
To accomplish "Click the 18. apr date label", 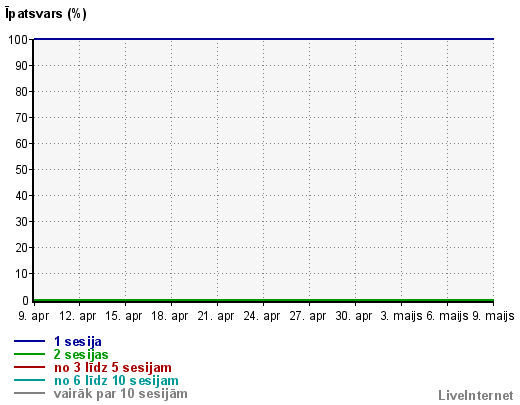I will tap(170, 316).
